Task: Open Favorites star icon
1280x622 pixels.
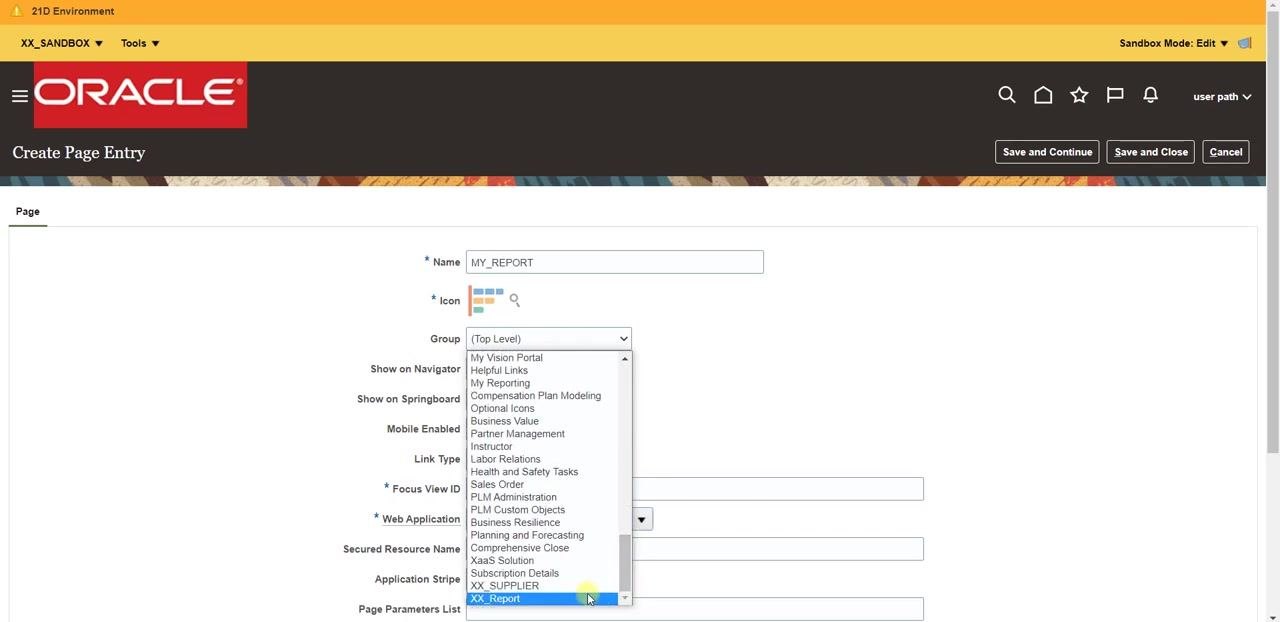Action: 1079,95
